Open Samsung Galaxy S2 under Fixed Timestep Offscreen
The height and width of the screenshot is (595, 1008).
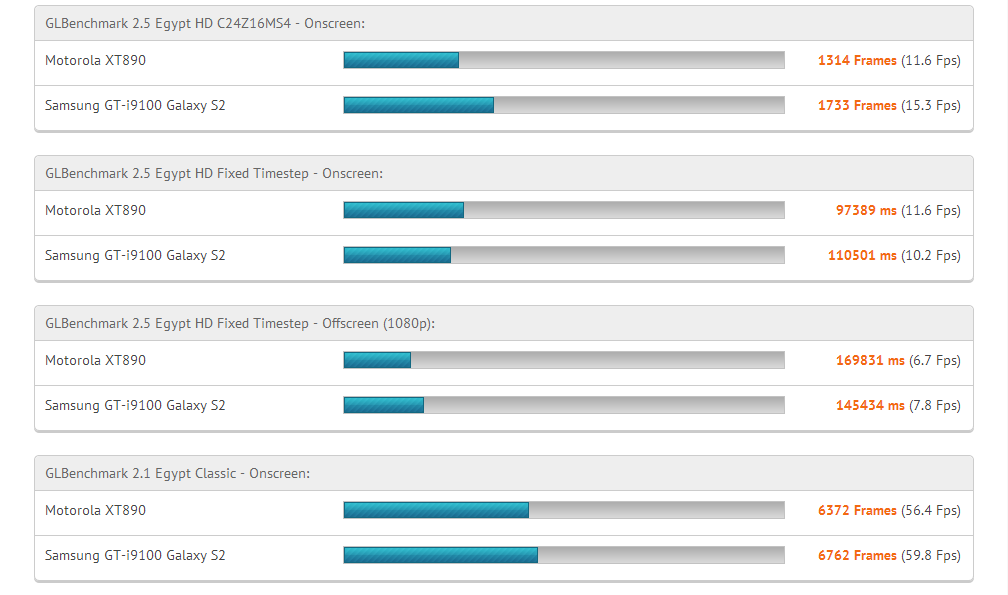(135, 405)
